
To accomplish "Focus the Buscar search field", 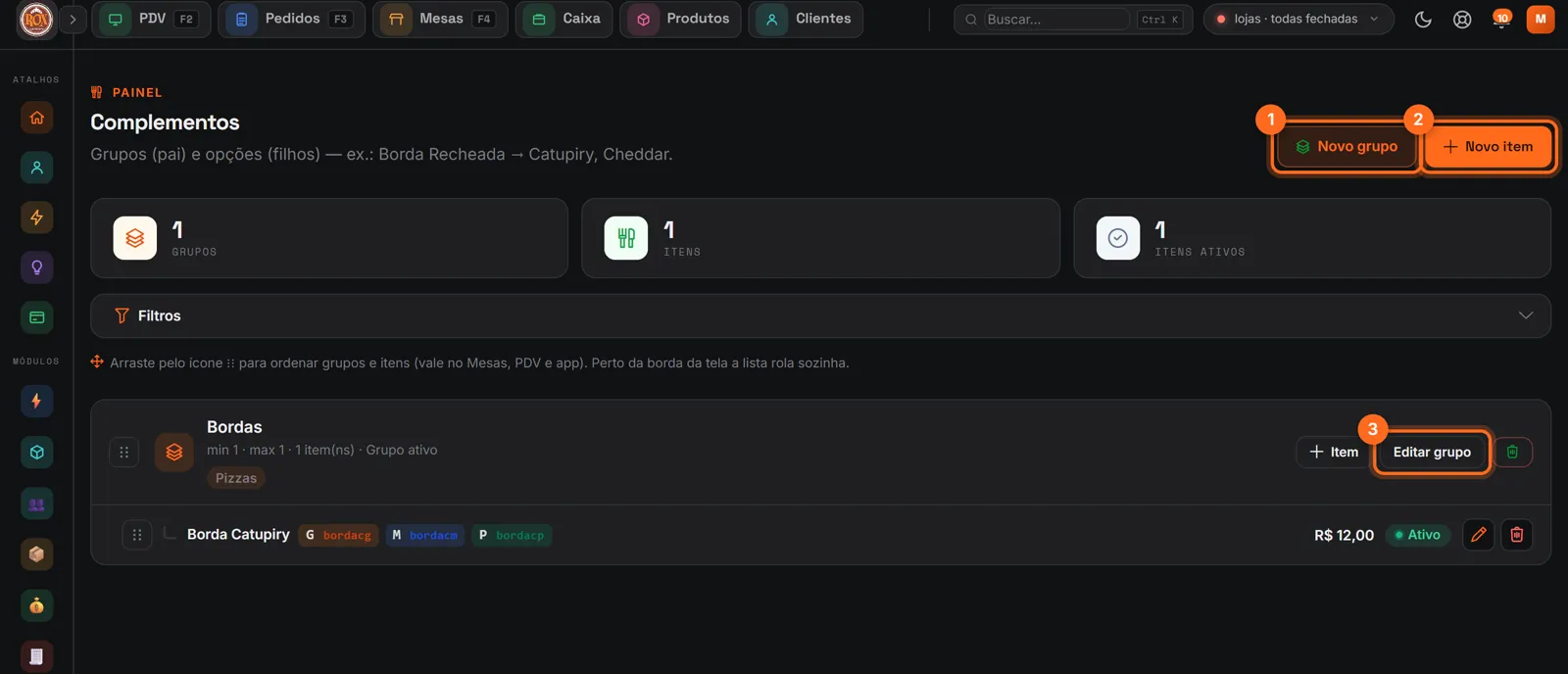I will click(x=1056, y=19).
